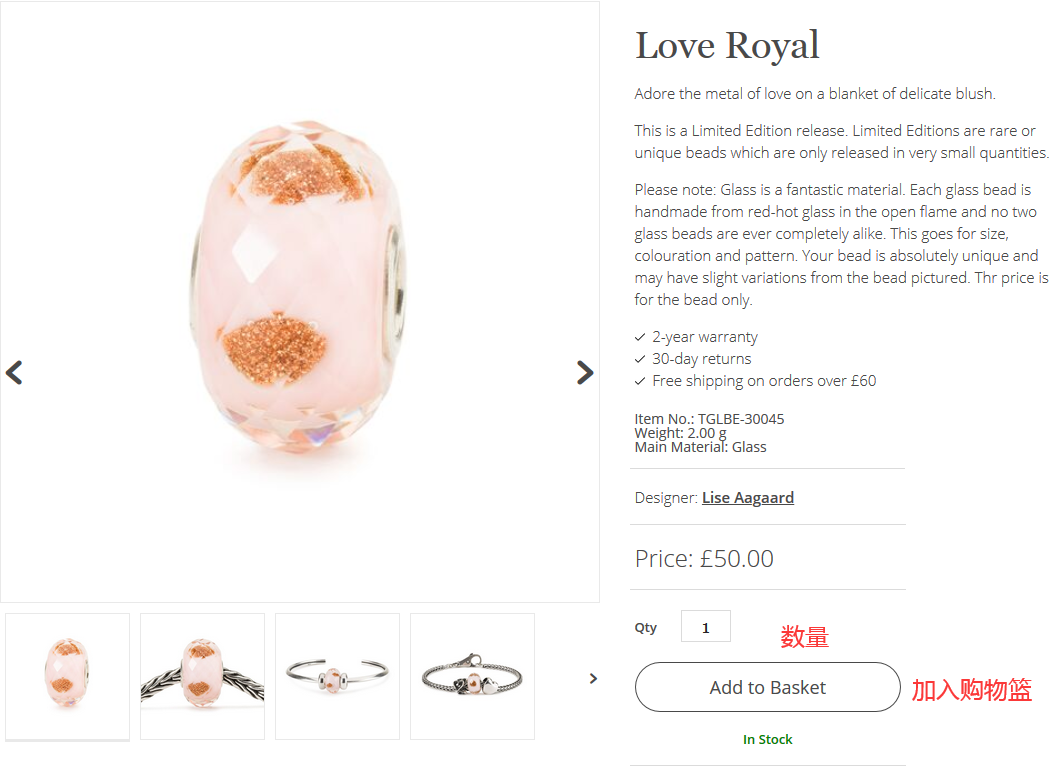Select the clasp bracelet thumbnail
Viewport: 1064px width, 767px height.
tap(472, 676)
